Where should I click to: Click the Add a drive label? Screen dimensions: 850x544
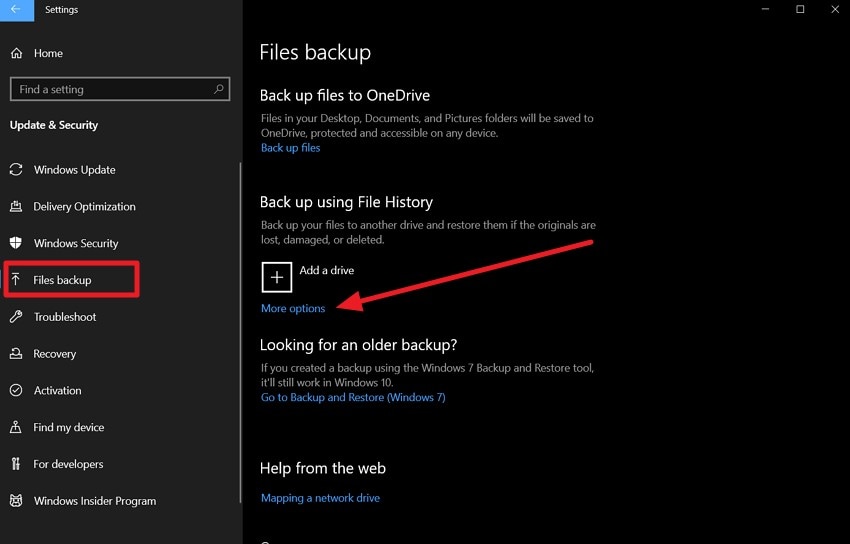pyautogui.click(x=326, y=270)
